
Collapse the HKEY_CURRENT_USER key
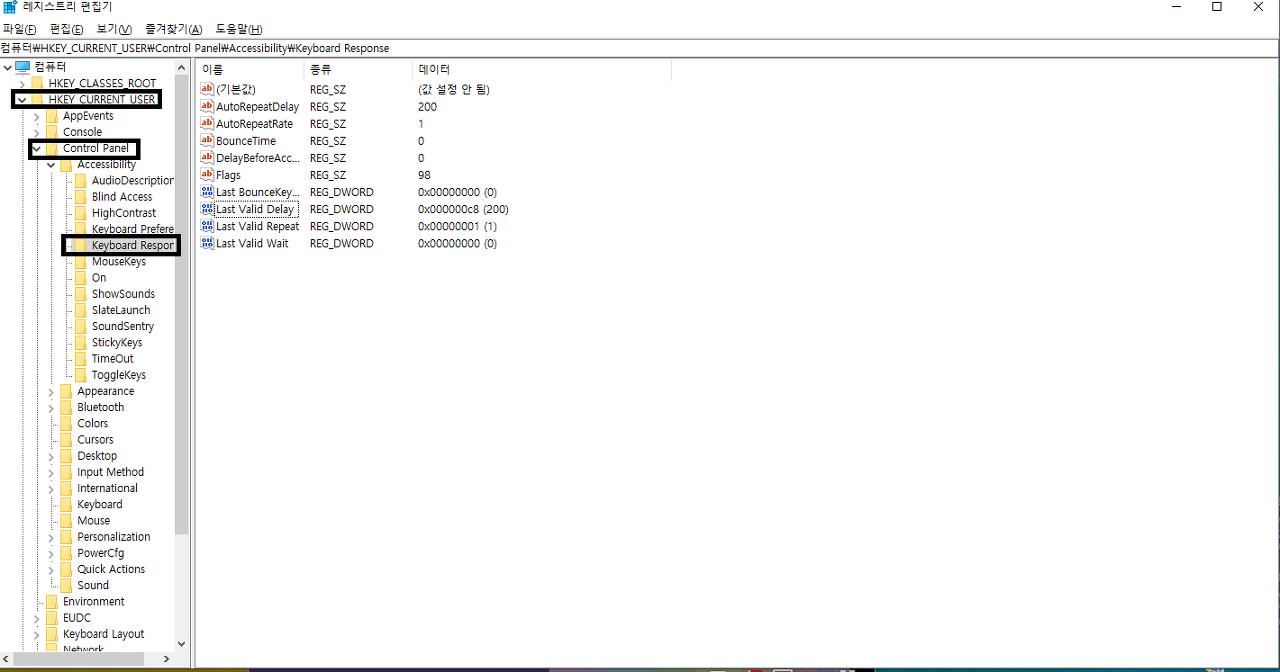tap(22, 100)
